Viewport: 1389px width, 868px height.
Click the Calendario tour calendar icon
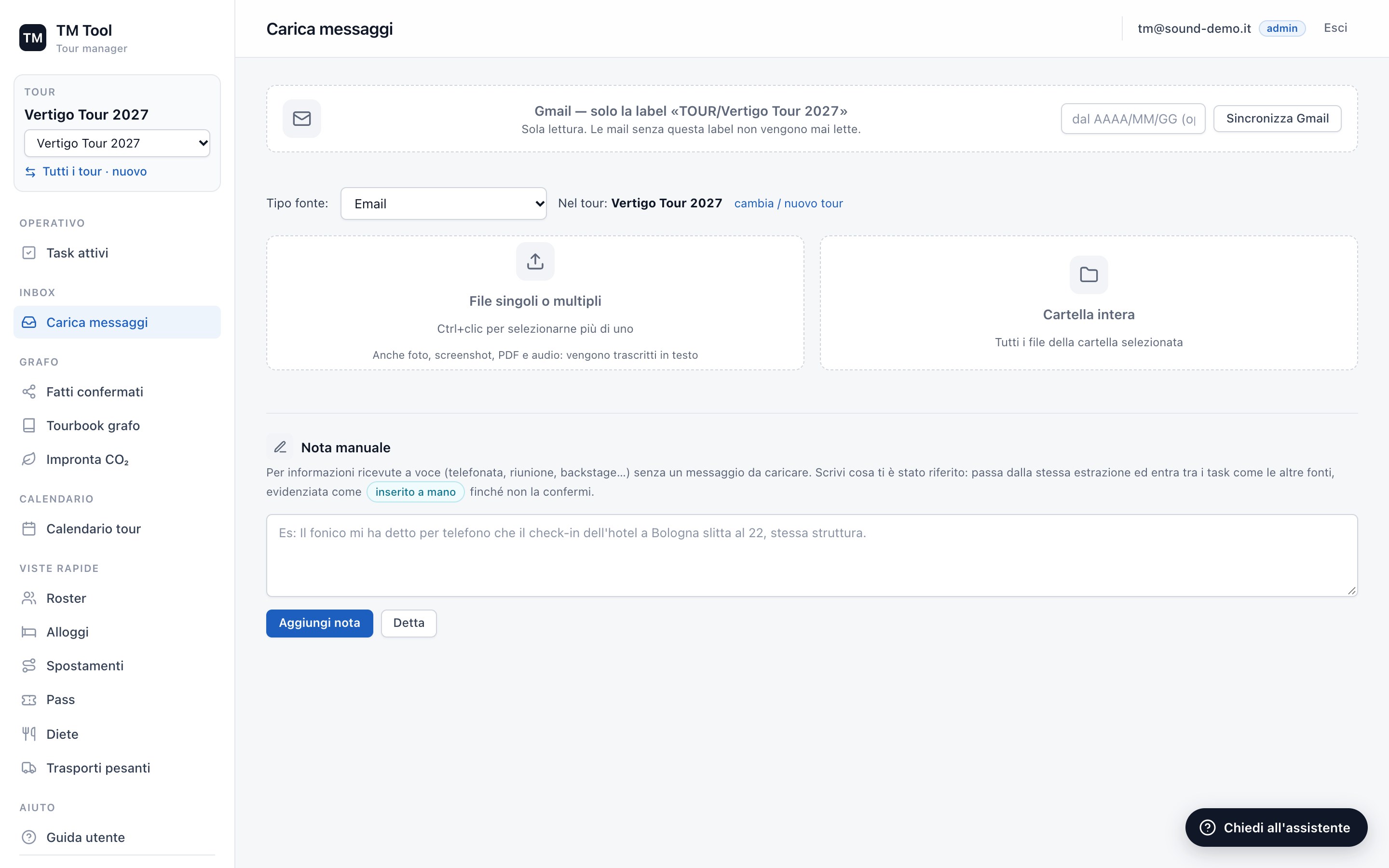(x=29, y=529)
